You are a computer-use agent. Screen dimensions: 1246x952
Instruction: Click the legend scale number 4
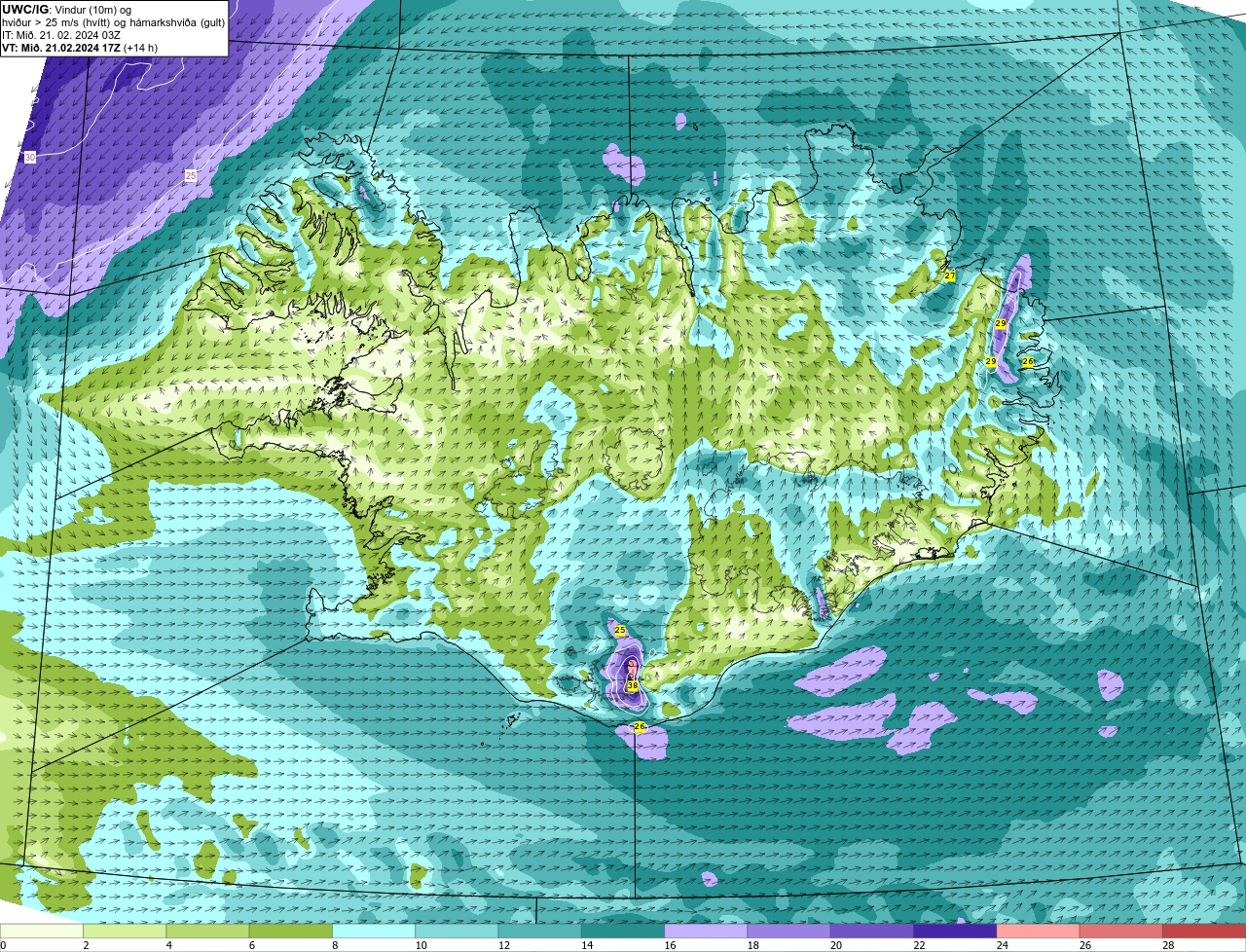[168, 945]
